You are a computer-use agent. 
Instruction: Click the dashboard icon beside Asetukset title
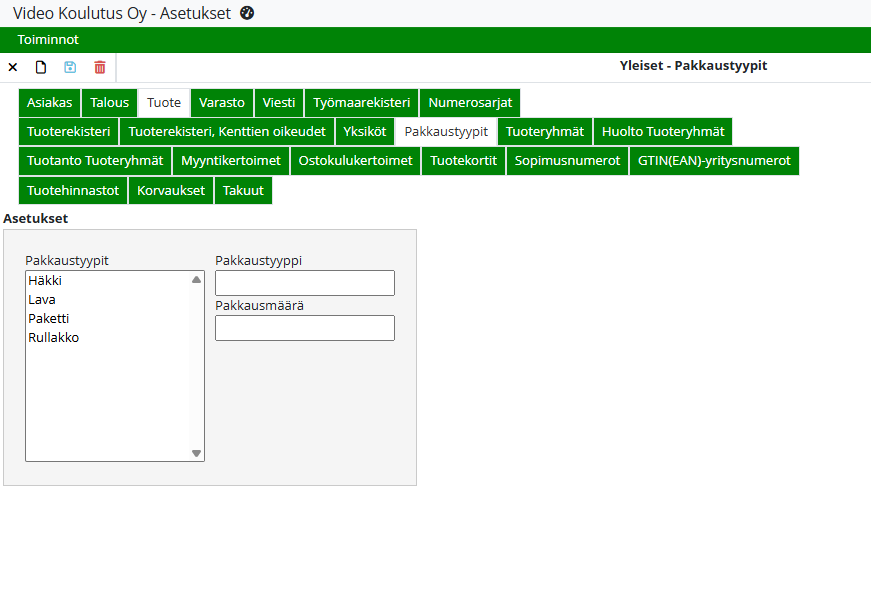247,13
